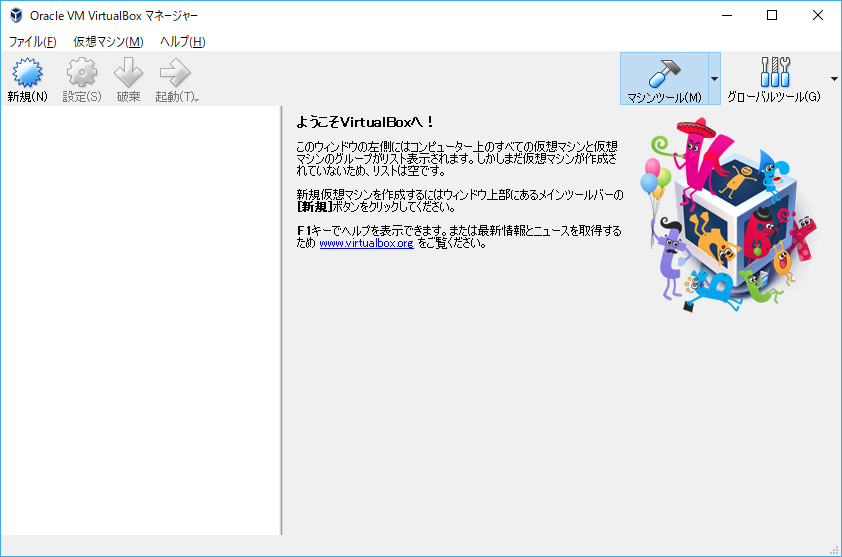
Task: Click the 設定 (Settings) gear icon
Action: pyautogui.click(x=81, y=73)
